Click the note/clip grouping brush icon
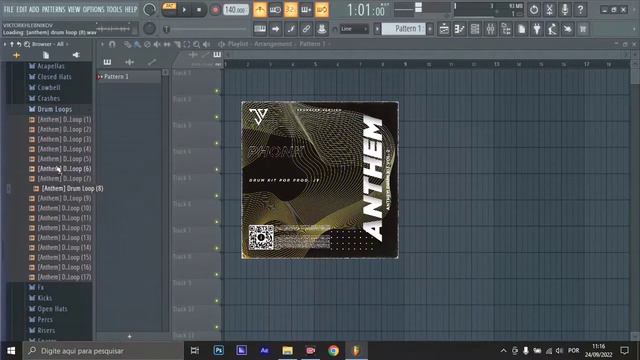The height and width of the screenshot is (360, 640). point(291,29)
